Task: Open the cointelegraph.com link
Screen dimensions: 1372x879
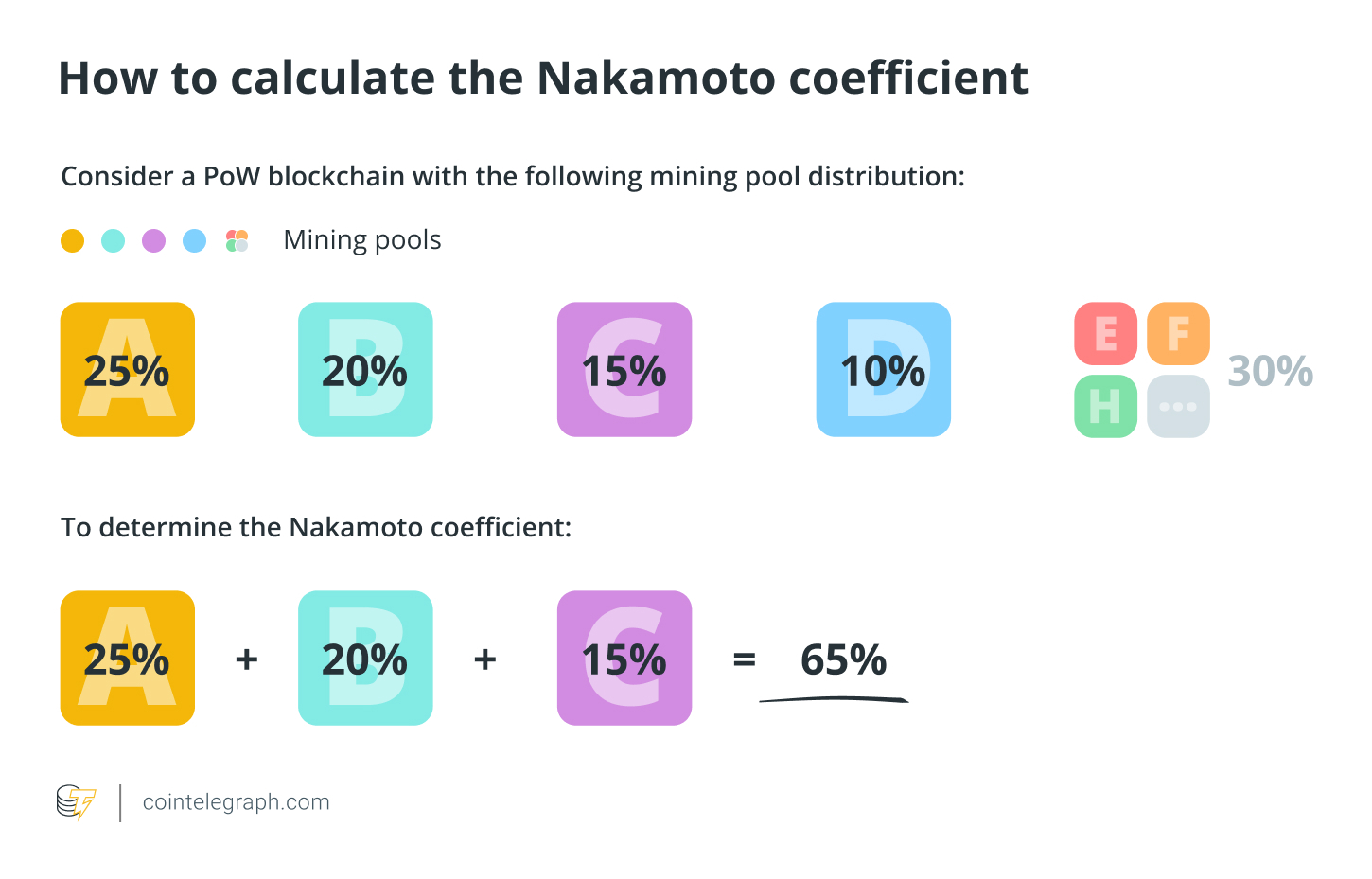Action: pyautogui.click(x=237, y=802)
